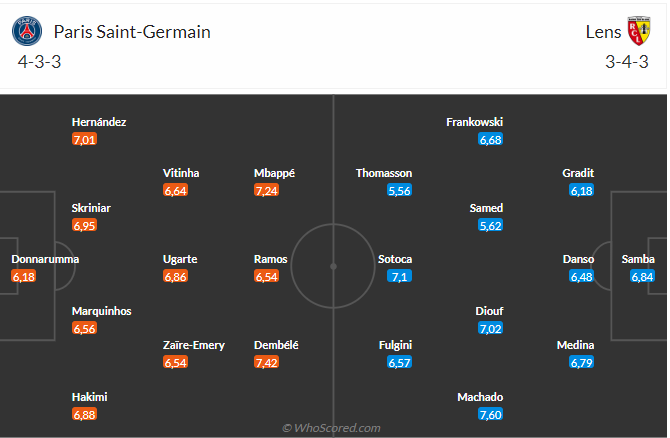Click Donnarumma's 6,18 rating badge
The width and height of the screenshot is (670, 438).
pos(23,276)
